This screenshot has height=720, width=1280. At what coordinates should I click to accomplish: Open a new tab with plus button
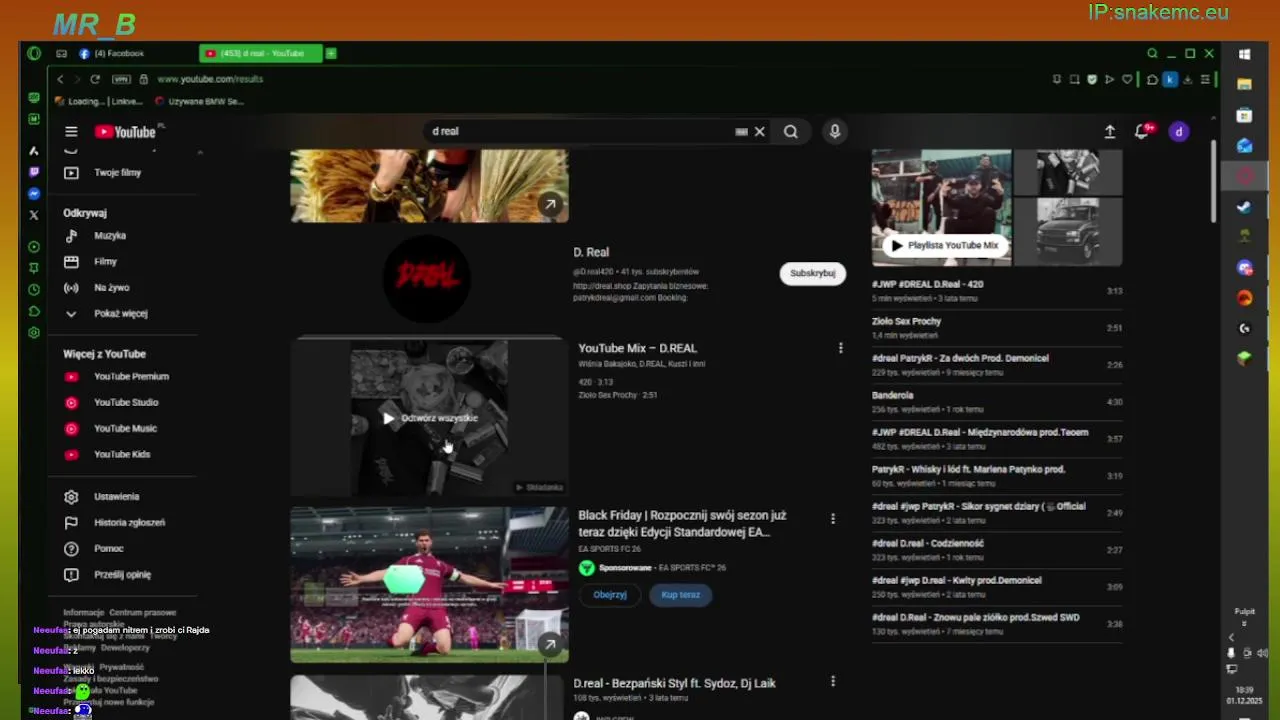[x=331, y=53]
